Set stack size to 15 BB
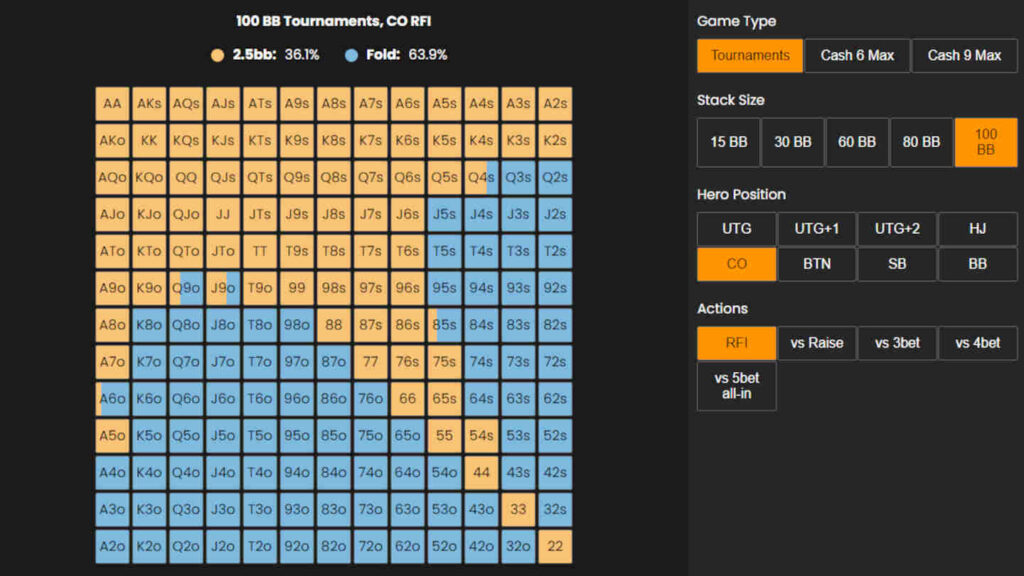This screenshot has height=576, width=1024. pyautogui.click(x=728, y=142)
